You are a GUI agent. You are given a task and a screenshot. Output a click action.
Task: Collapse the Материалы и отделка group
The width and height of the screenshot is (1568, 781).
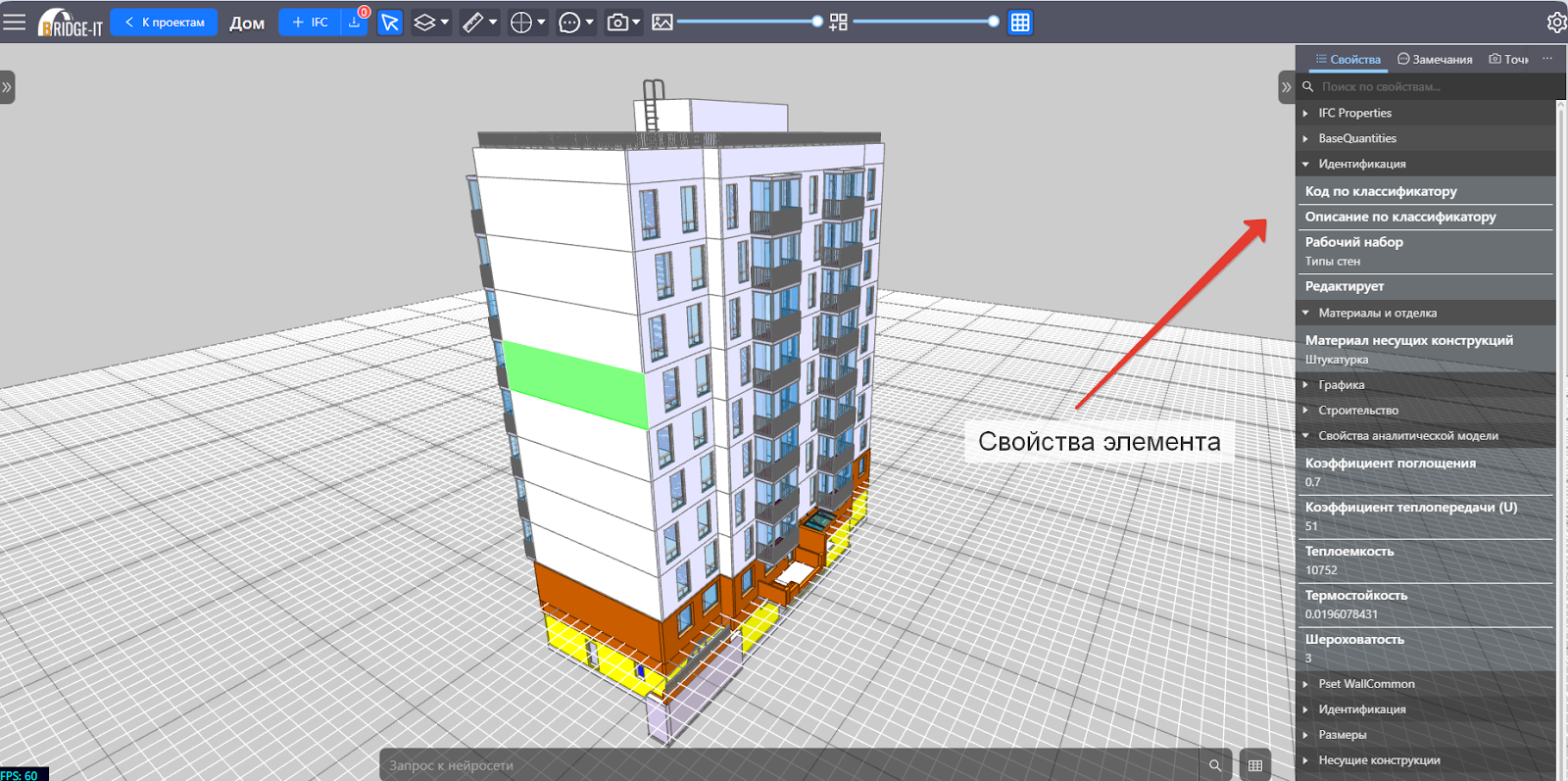tap(1426, 313)
